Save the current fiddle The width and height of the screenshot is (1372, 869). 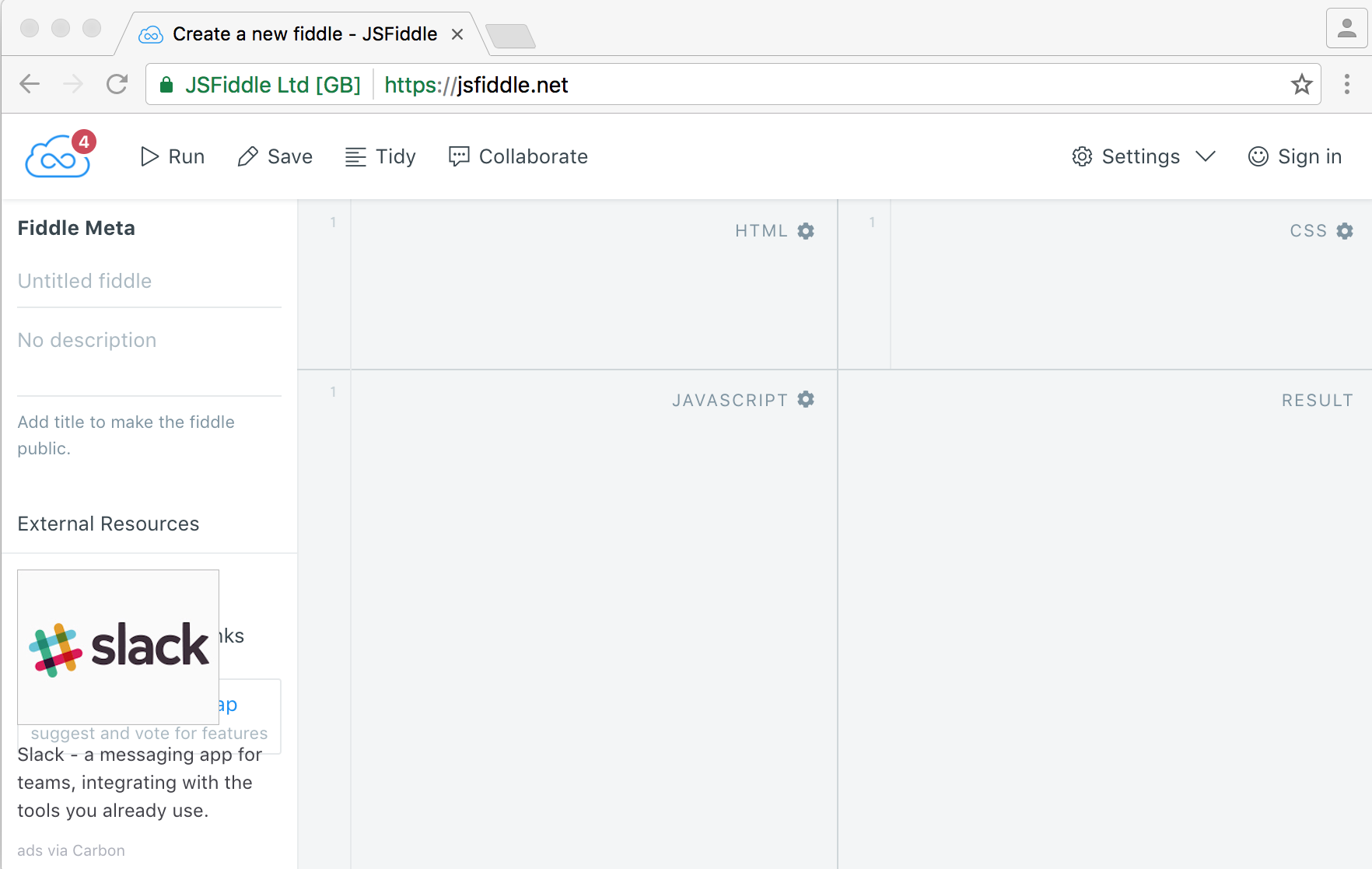(275, 157)
